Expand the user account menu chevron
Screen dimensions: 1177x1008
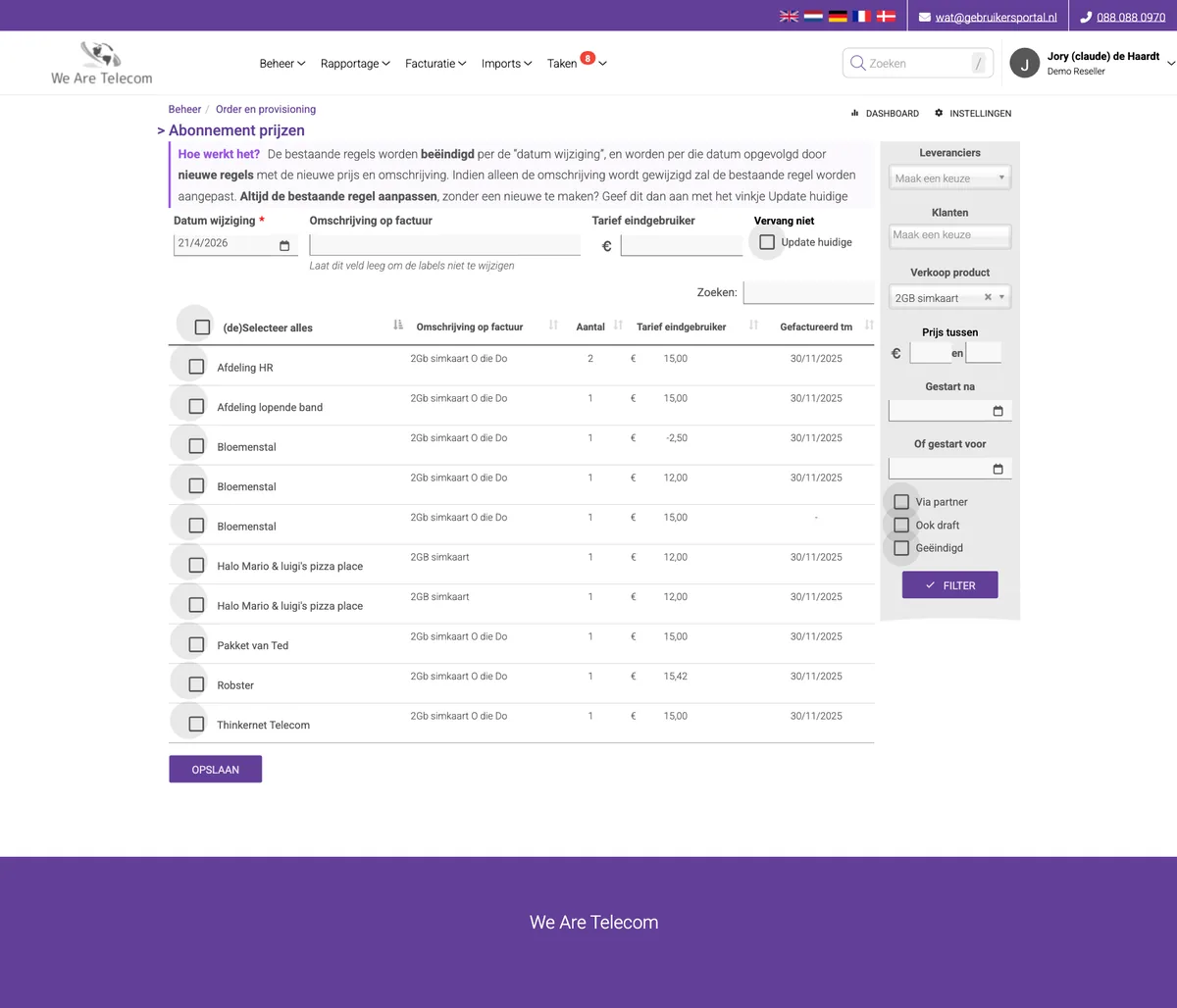(1171, 63)
